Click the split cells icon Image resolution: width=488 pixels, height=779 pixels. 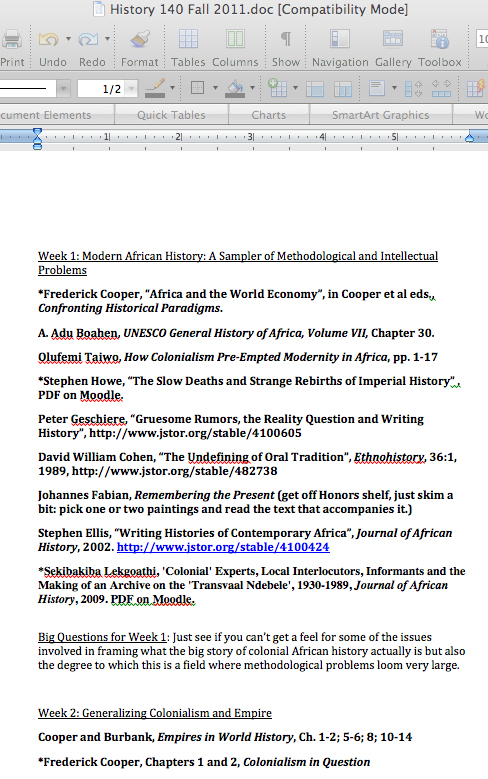click(x=343, y=88)
